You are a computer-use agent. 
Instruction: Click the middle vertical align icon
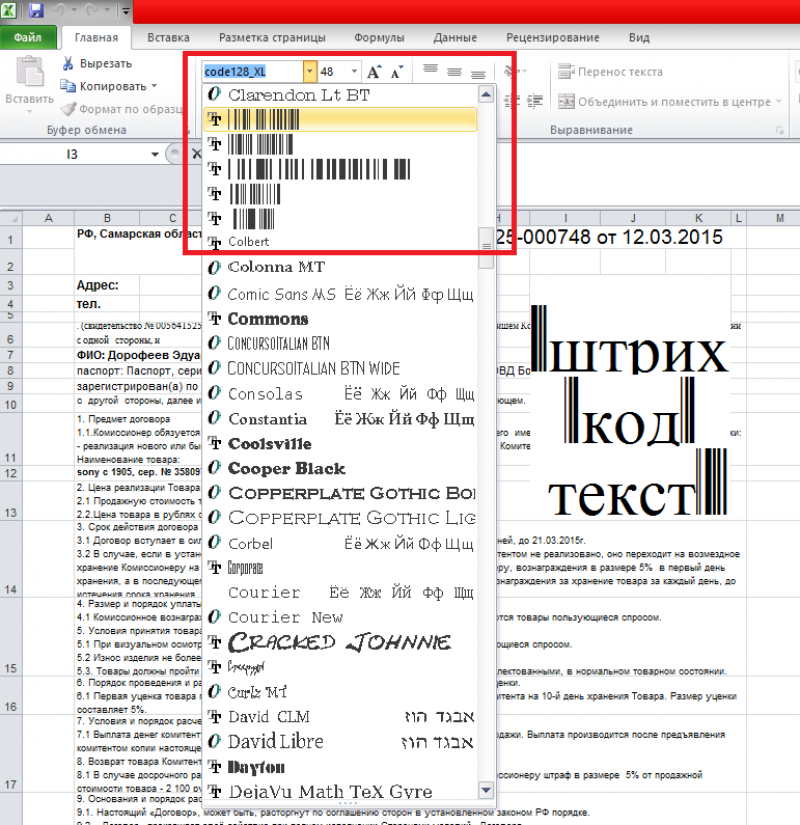click(x=454, y=72)
